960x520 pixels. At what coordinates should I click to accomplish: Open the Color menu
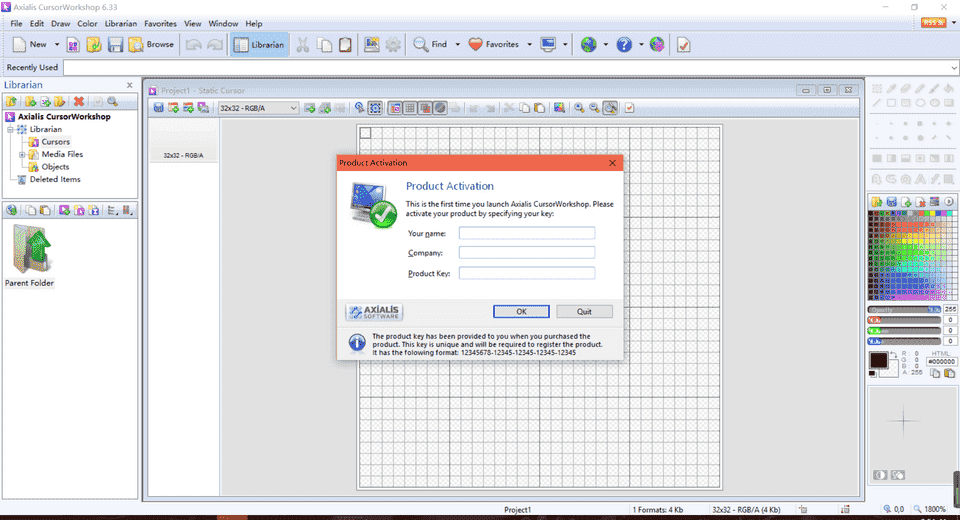click(x=87, y=23)
